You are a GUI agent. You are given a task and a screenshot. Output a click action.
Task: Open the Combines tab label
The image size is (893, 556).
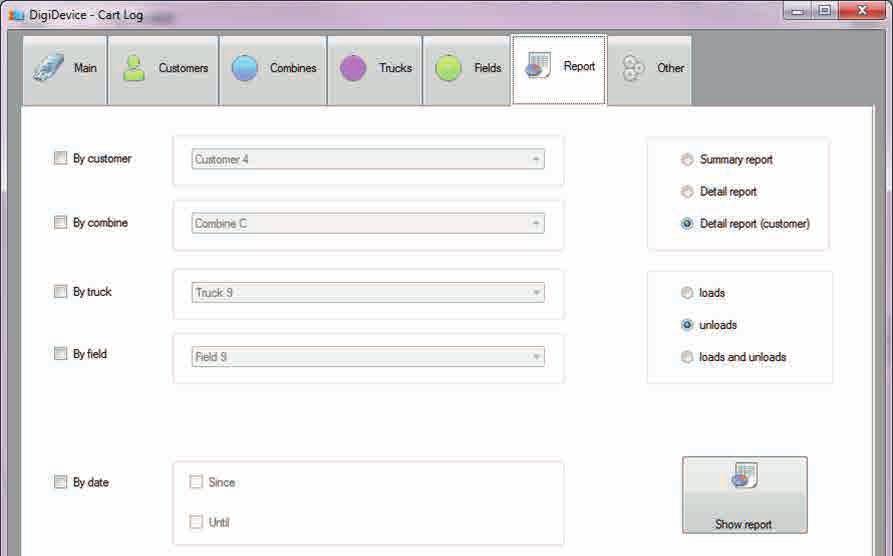293,68
